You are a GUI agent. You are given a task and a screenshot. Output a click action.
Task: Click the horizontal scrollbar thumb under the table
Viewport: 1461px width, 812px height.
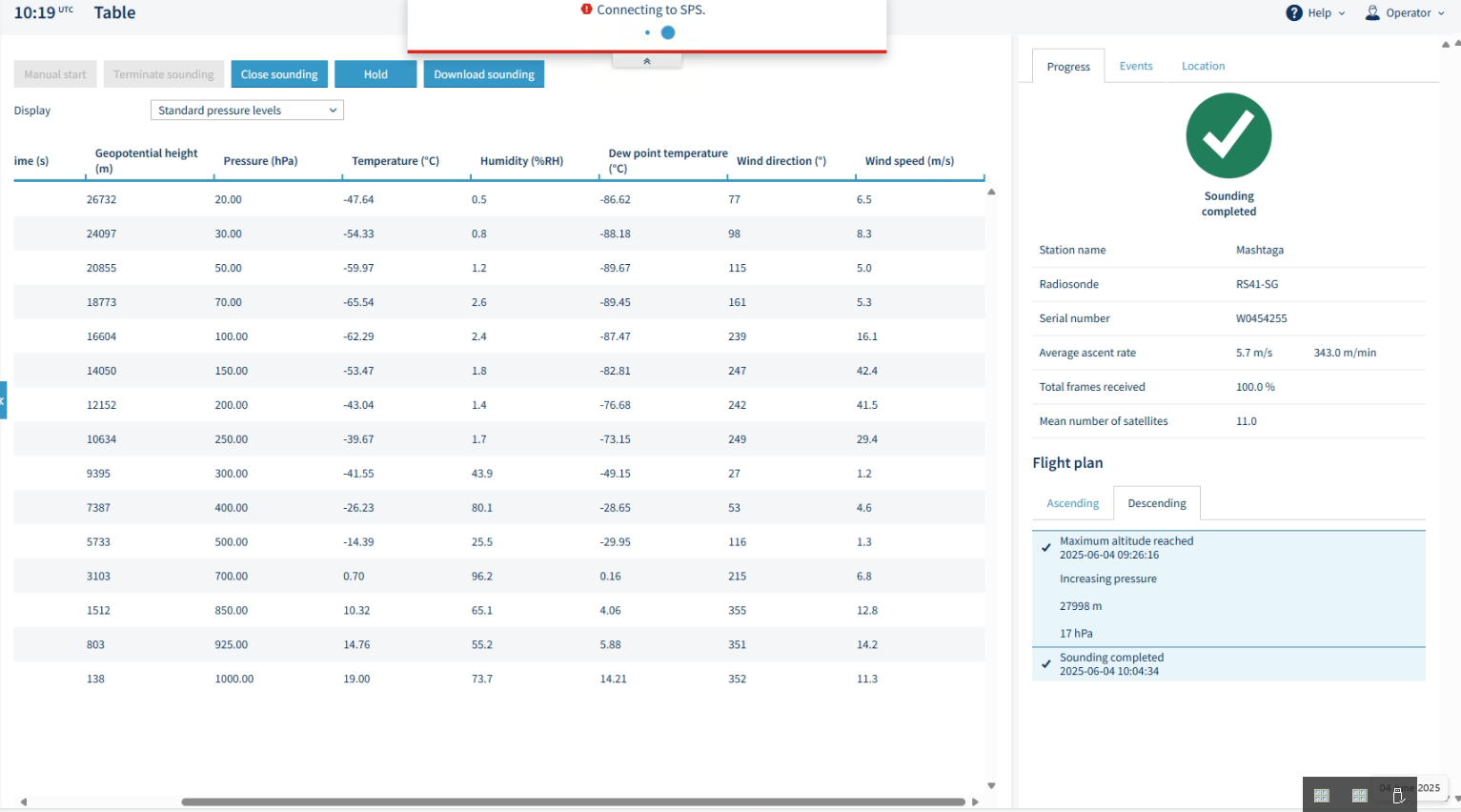tap(574, 802)
